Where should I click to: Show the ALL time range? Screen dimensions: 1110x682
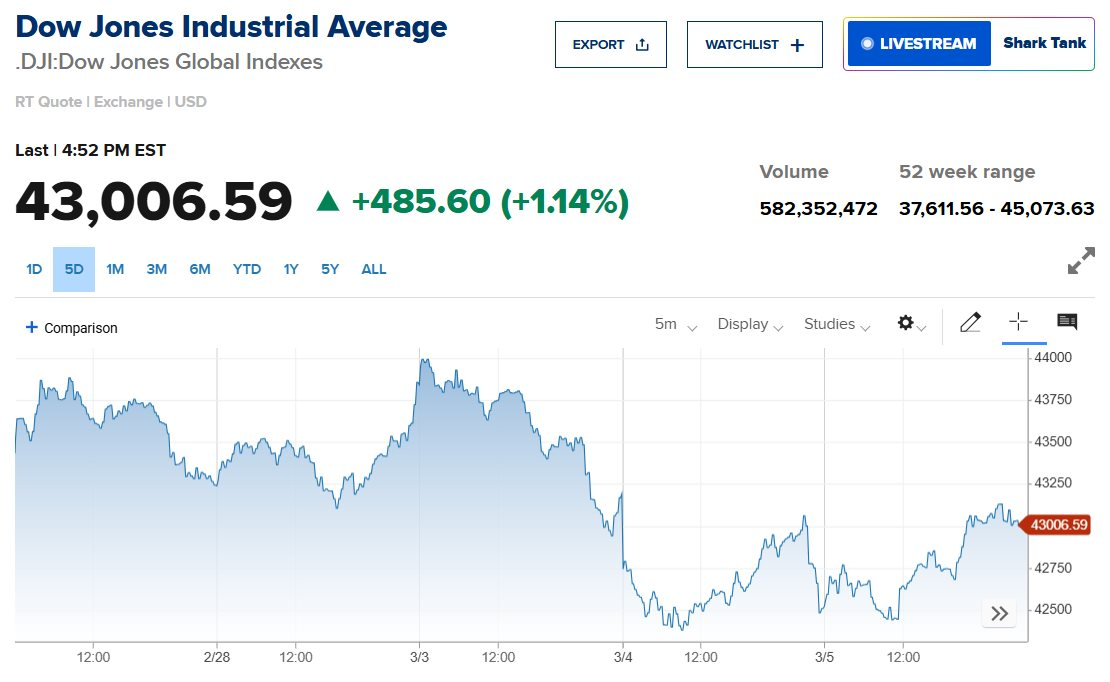point(374,269)
